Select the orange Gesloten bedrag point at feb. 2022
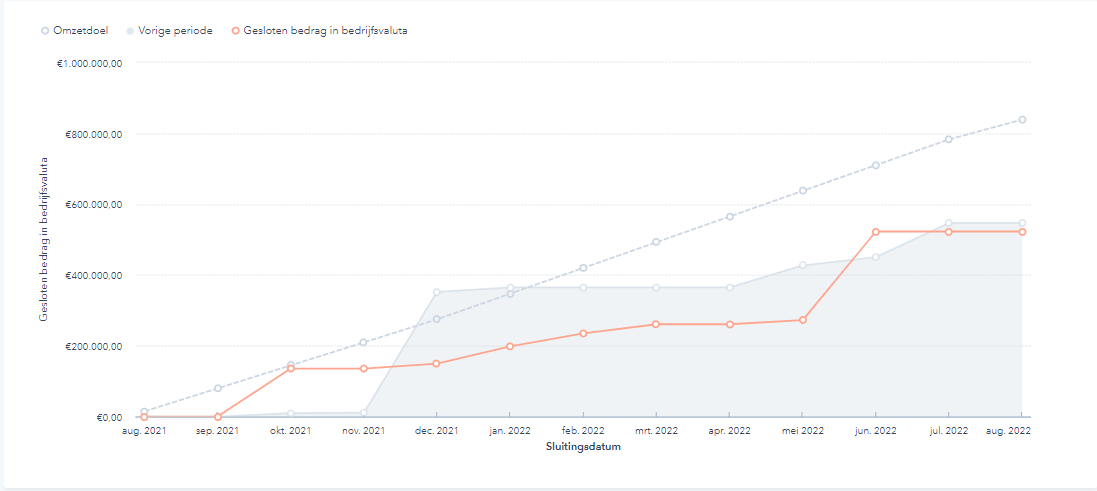The width and height of the screenshot is (1097, 491). [x=583, y=334]
